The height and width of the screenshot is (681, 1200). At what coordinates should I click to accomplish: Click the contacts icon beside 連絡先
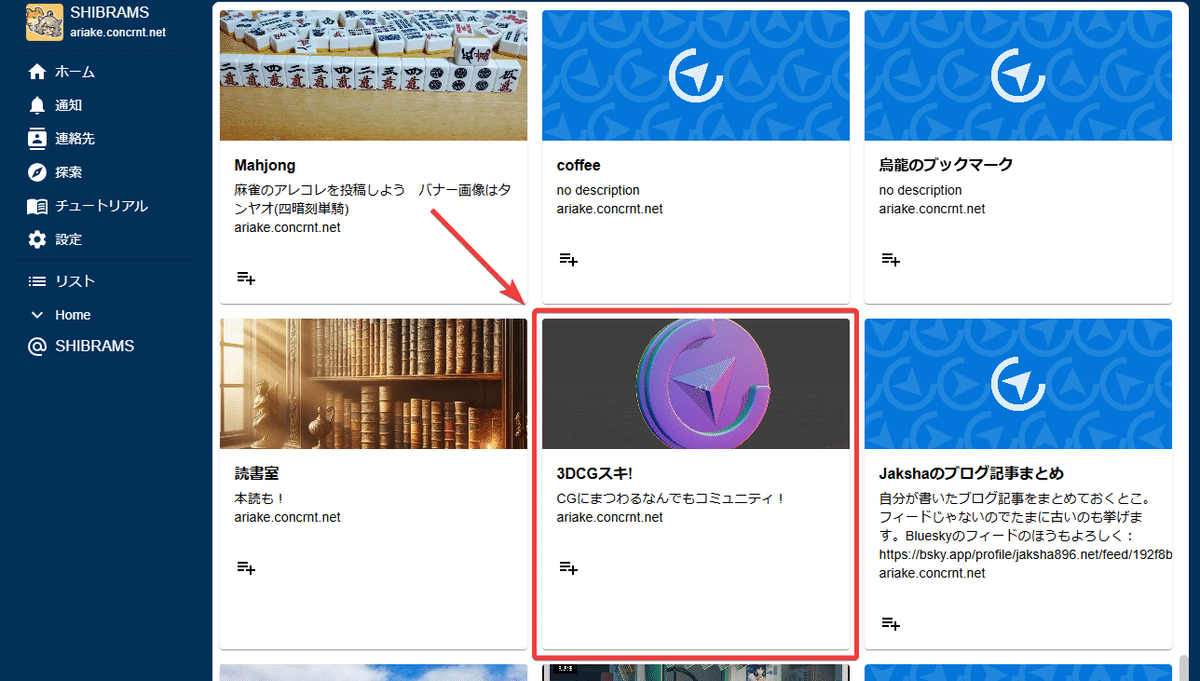tap(37, 139)
